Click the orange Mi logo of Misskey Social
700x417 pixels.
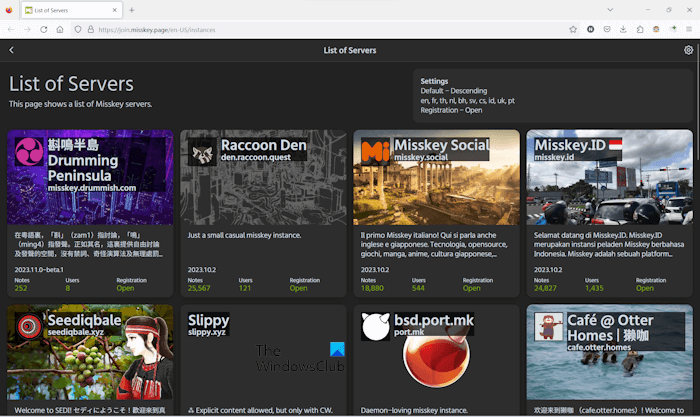tap(375, 152)
